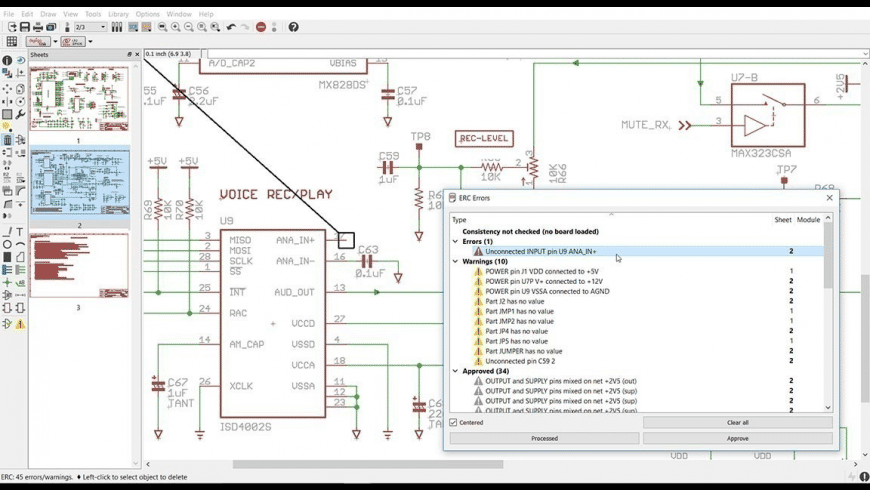Select 'Unconnected pin C59 2' warning

click(x=520, y=361)
